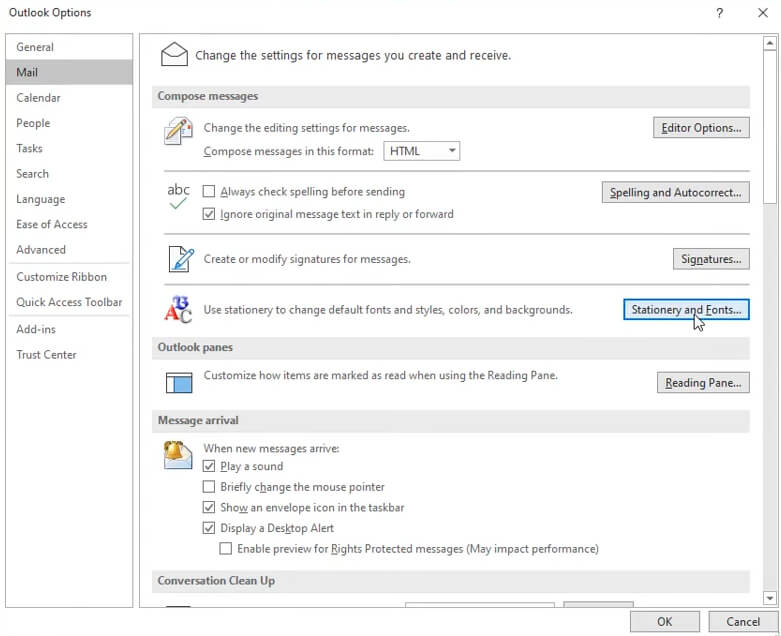Screen dimensions: 781x636
Task: Click the envelope icon beside the Mail settings header
Action: point(174,55)
